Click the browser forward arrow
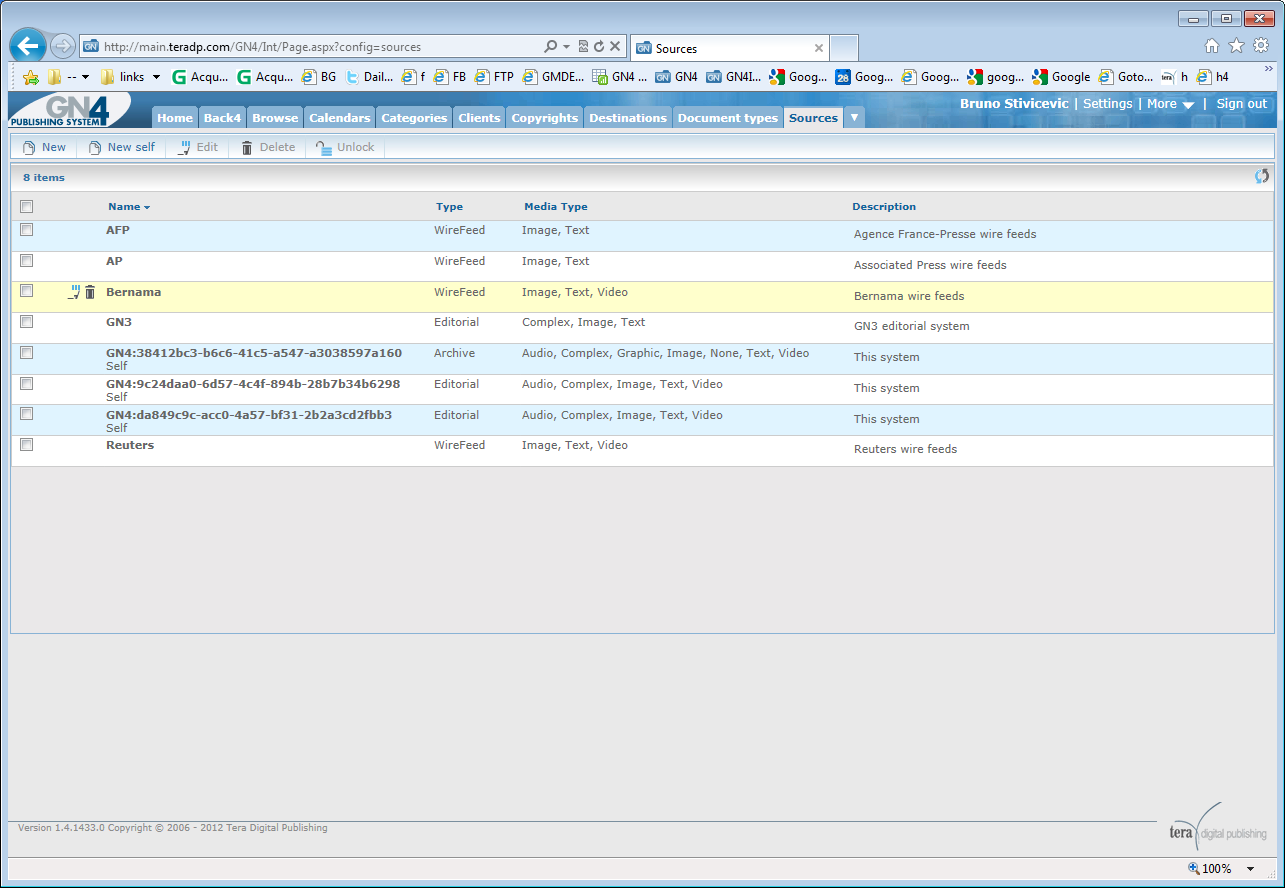Viewport: 1285px width, 888px height. pos(62,46)
